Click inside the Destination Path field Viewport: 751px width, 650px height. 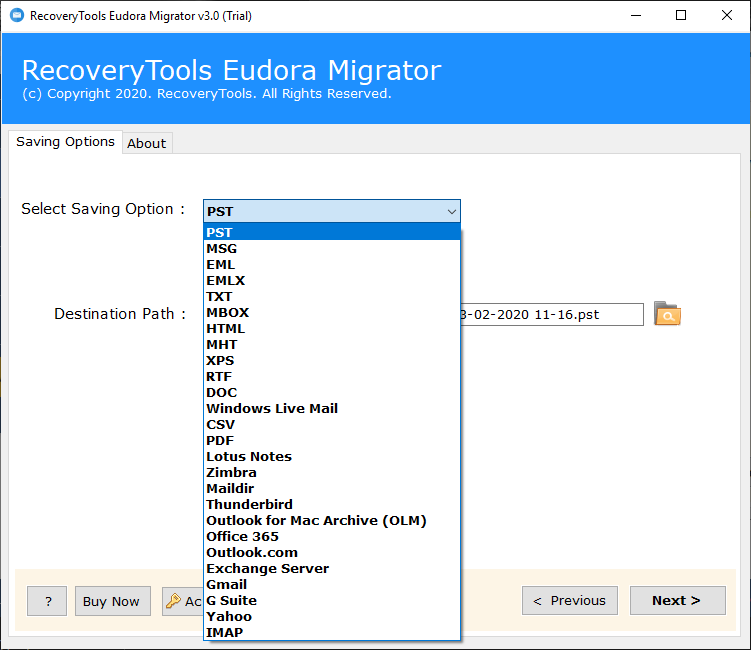(x=552, y=314)
